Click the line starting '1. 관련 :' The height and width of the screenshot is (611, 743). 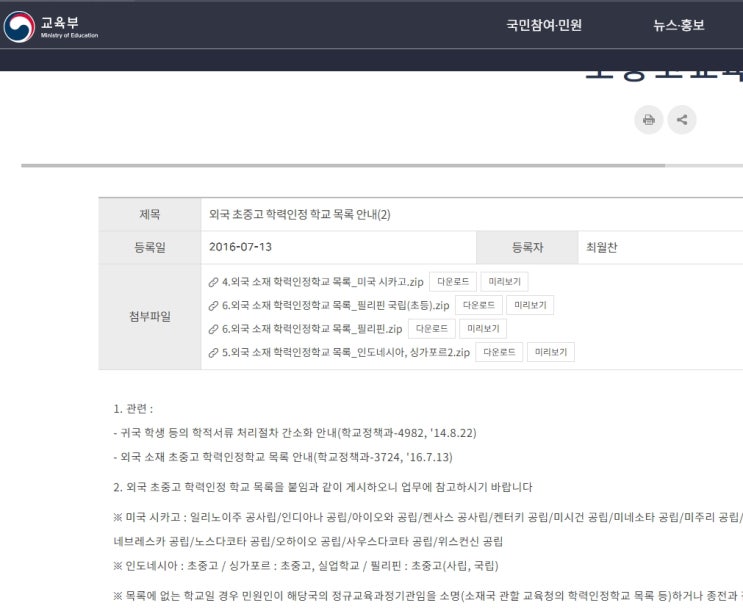pyautogui.click(x=133, y=409)
